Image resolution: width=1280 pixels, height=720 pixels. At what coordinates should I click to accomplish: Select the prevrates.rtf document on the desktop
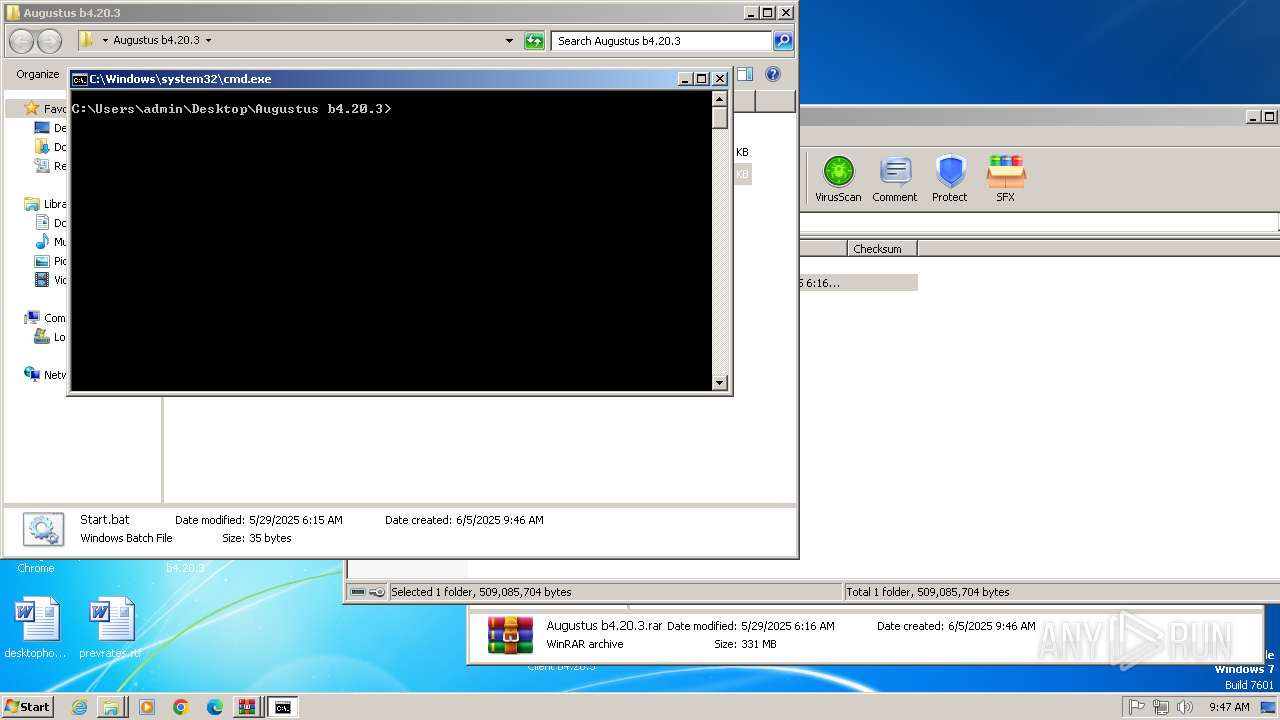click(111, 628)
